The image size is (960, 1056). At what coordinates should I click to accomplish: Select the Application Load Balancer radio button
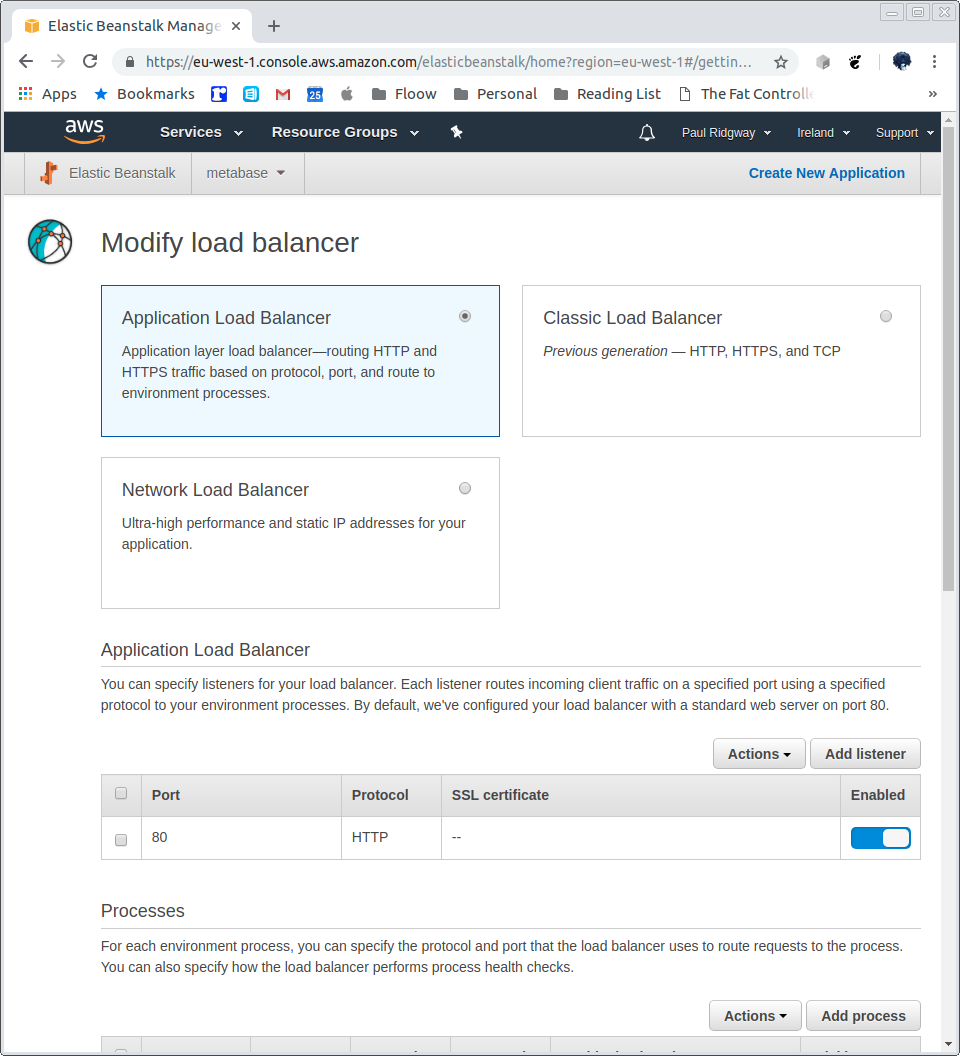(x=465, y=317)
